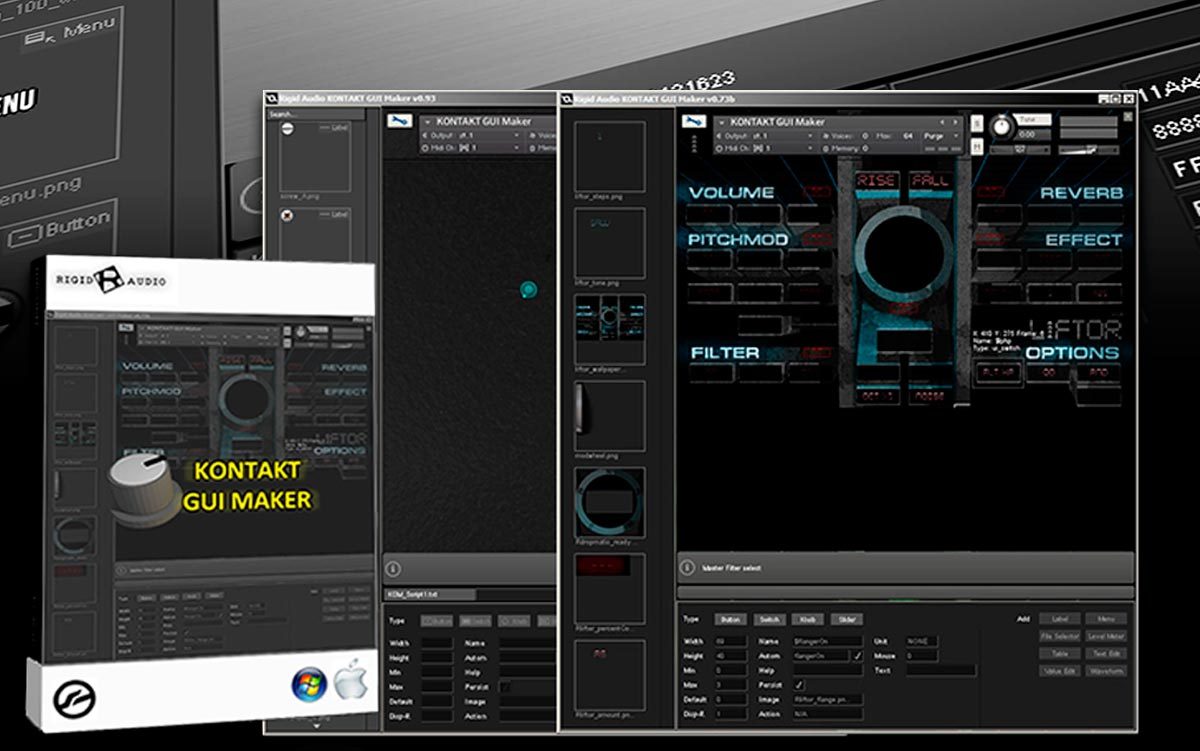Add a Level Meter control

click(1105, 636)
